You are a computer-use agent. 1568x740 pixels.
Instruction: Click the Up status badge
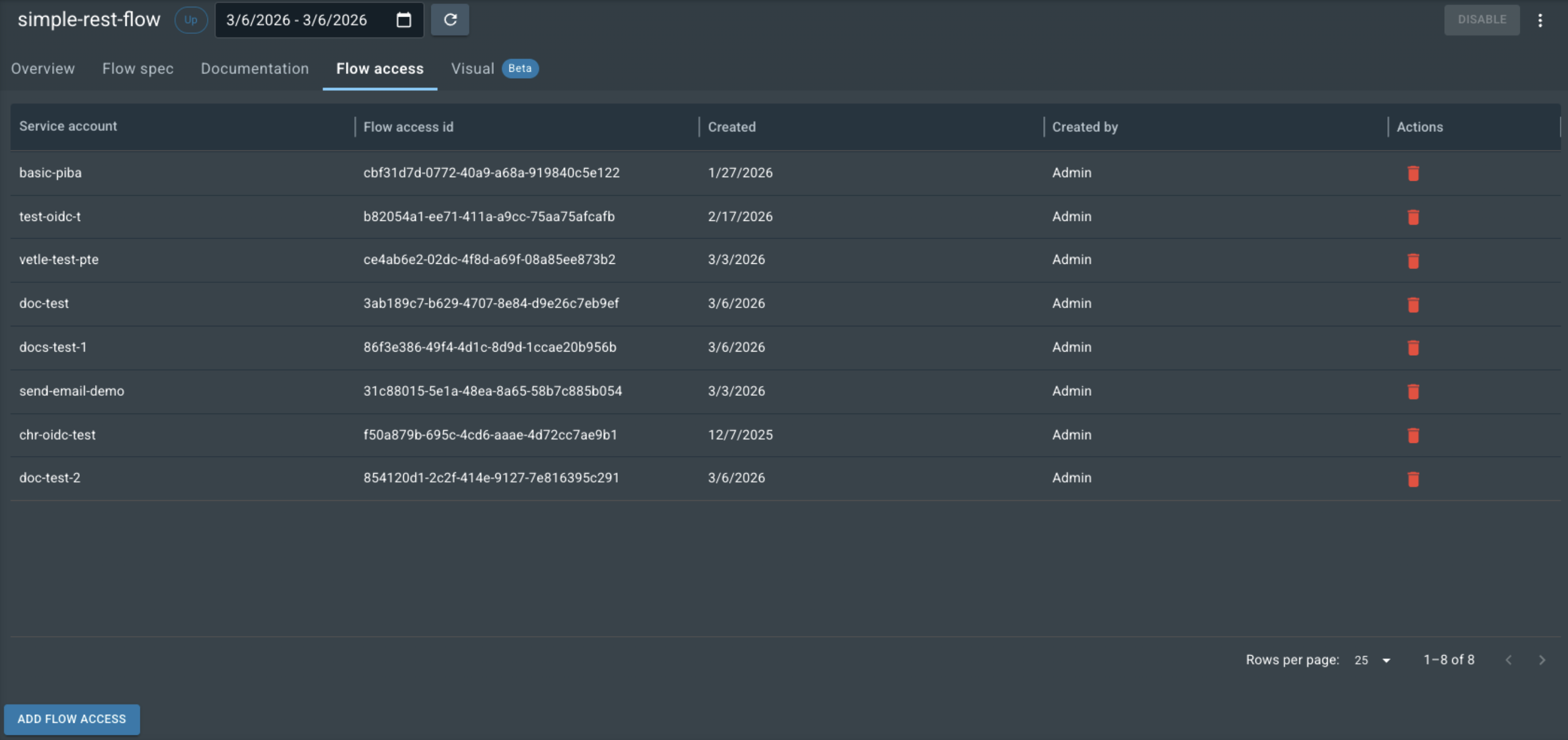pos(191,20)
